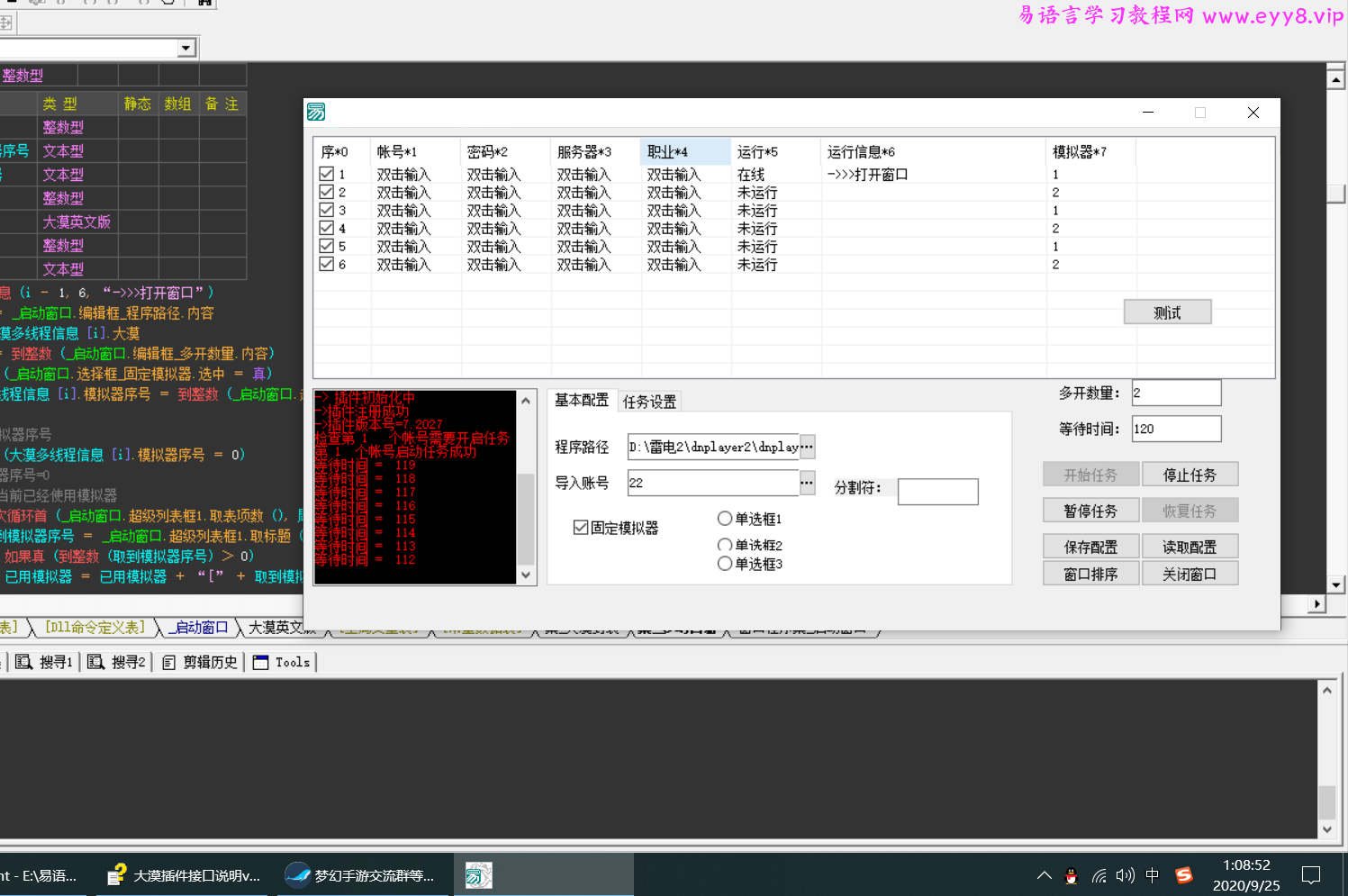This screenshot has width=1348, height=896.
Task: Click the QQ penguin tray icon
Action: click(x=1071, y=874)
